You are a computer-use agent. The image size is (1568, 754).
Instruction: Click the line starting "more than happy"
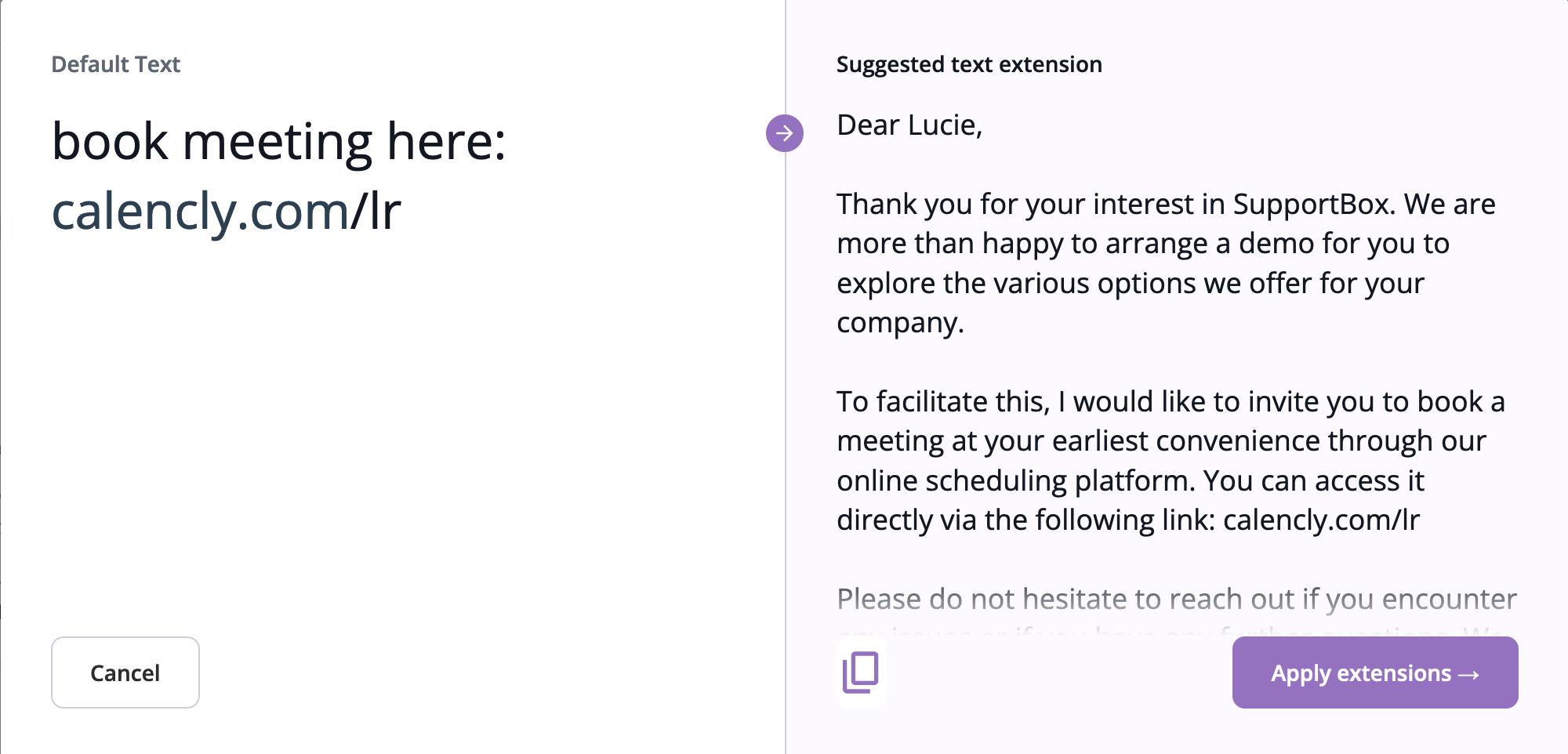click(1142, 244)
